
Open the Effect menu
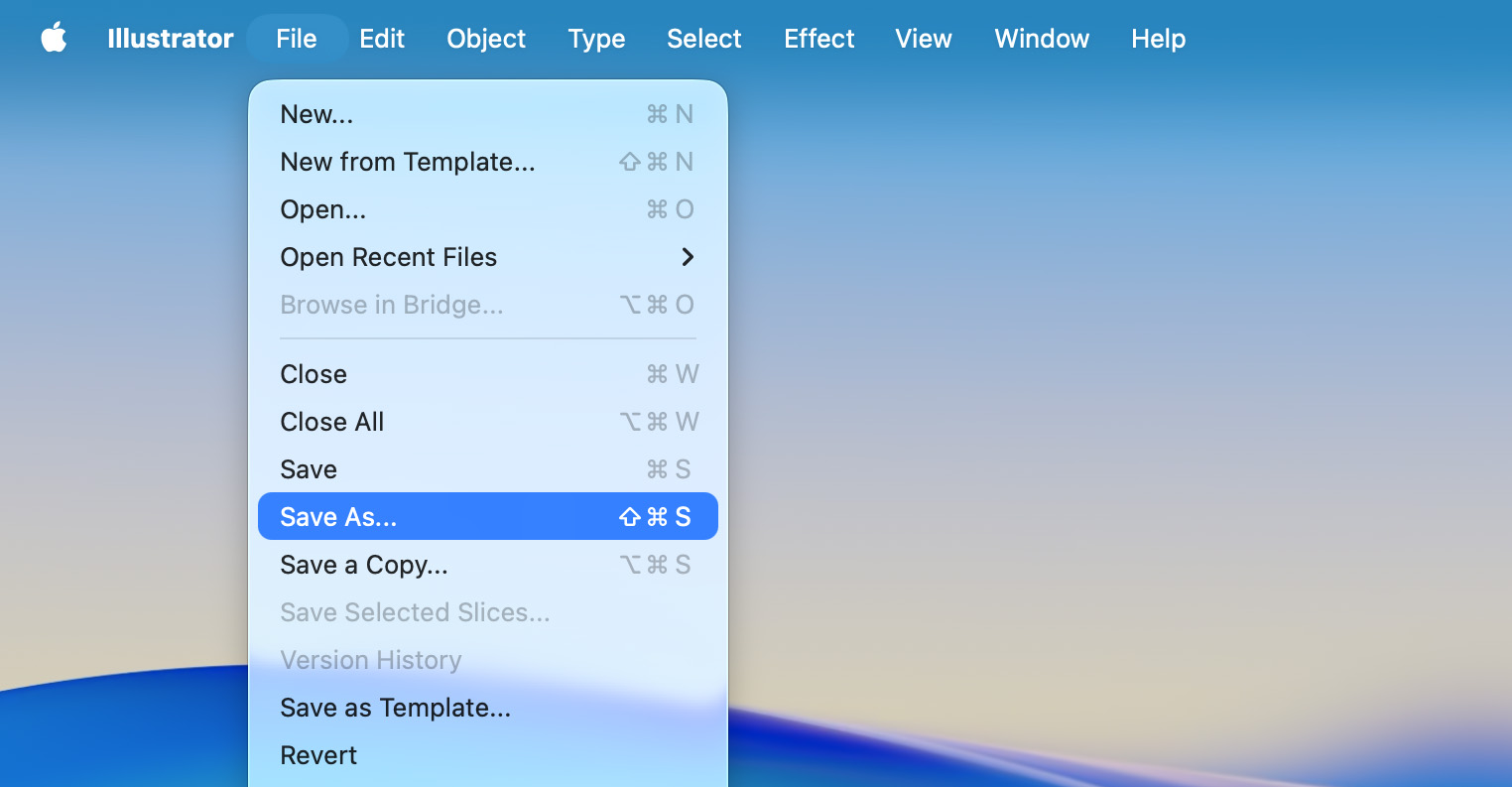(819, 39)
